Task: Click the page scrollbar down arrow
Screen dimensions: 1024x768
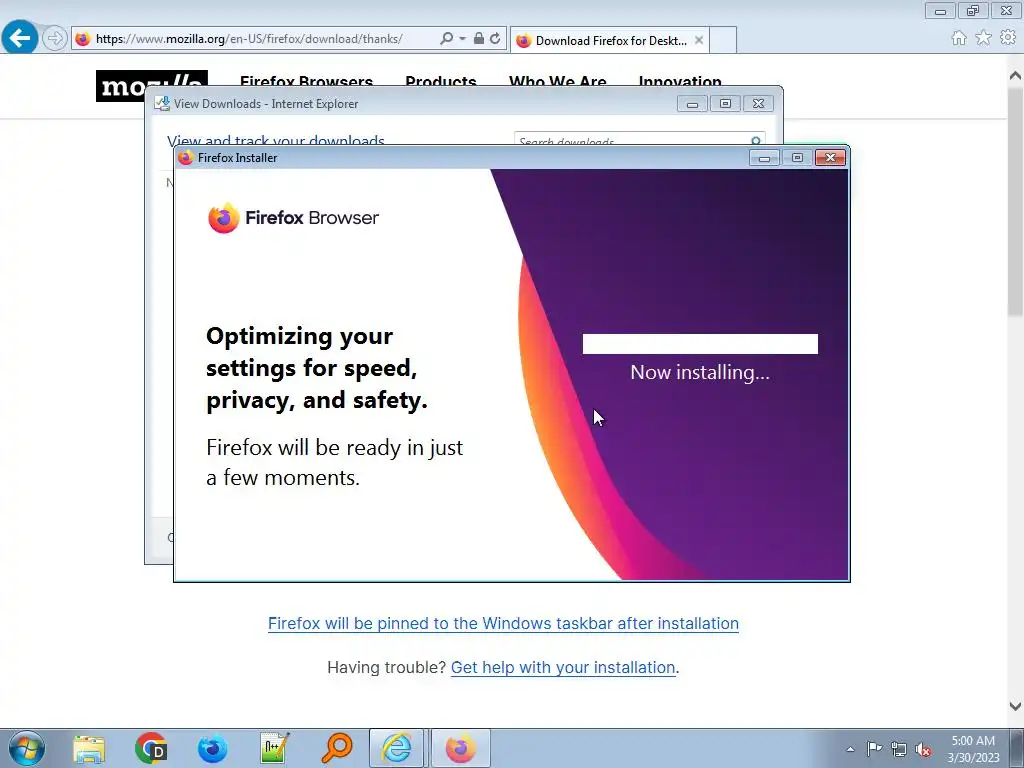Action: 1015,707
